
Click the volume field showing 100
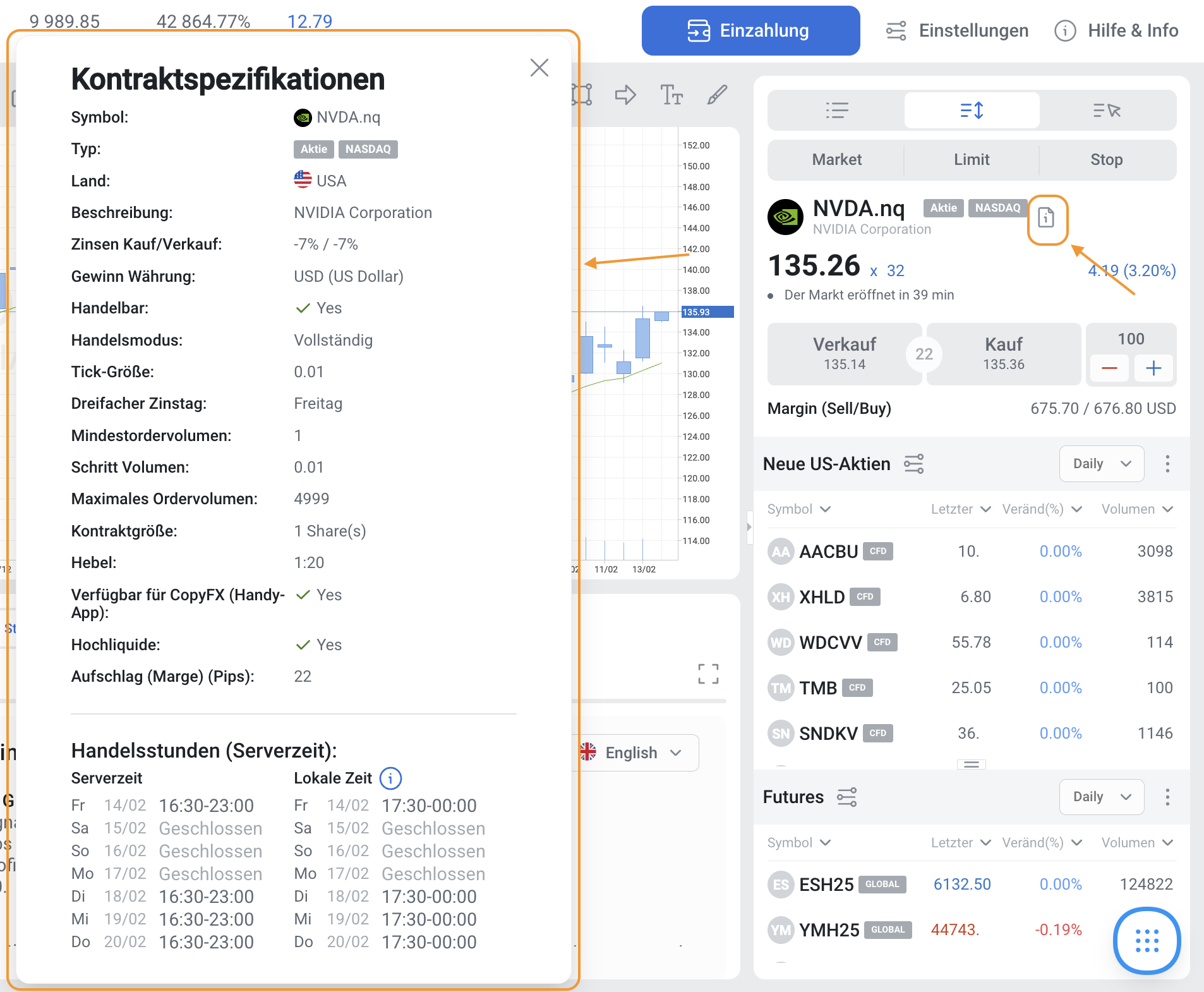point(1131,339)
